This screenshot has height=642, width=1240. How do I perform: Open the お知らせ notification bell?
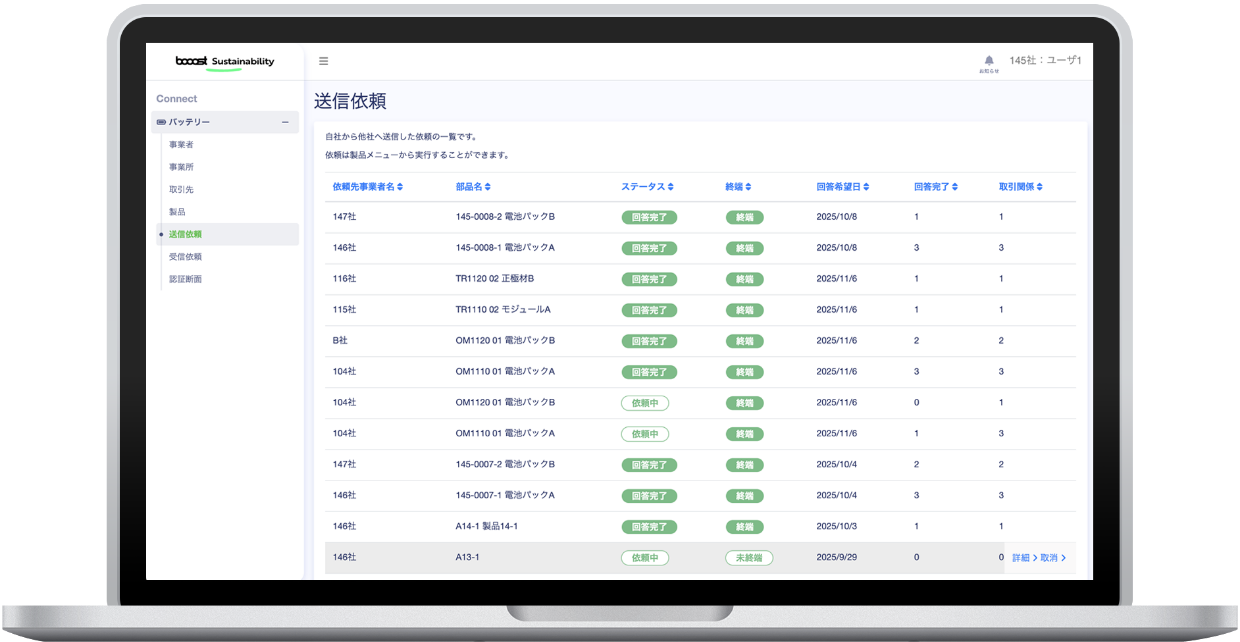tap(988, 62)
